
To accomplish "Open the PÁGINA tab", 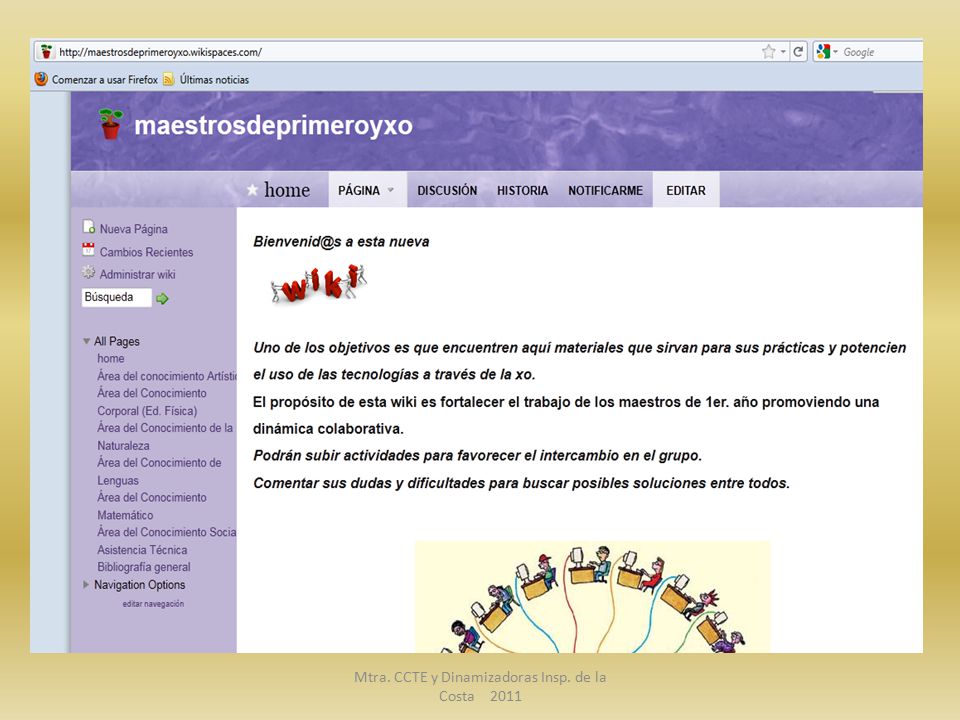I will pos(367,190).
